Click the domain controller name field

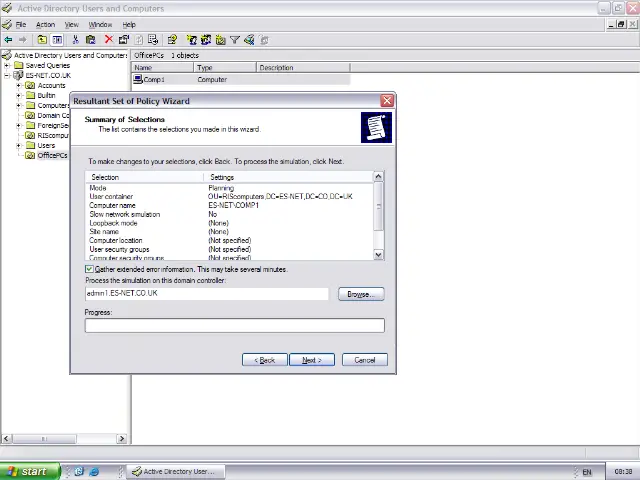206,294
